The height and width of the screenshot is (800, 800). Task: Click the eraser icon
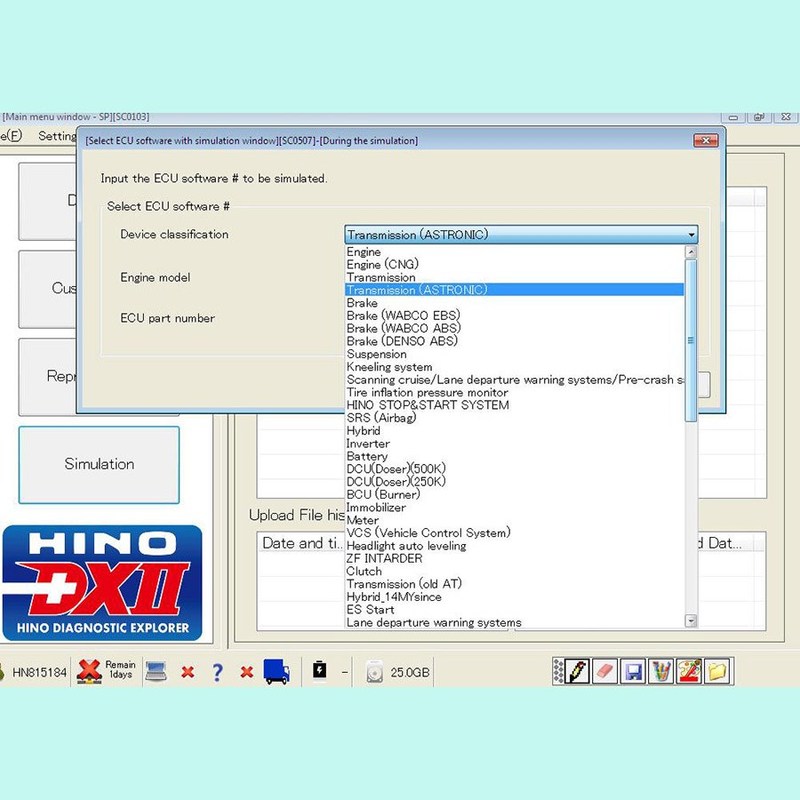[x=605, y=672]
